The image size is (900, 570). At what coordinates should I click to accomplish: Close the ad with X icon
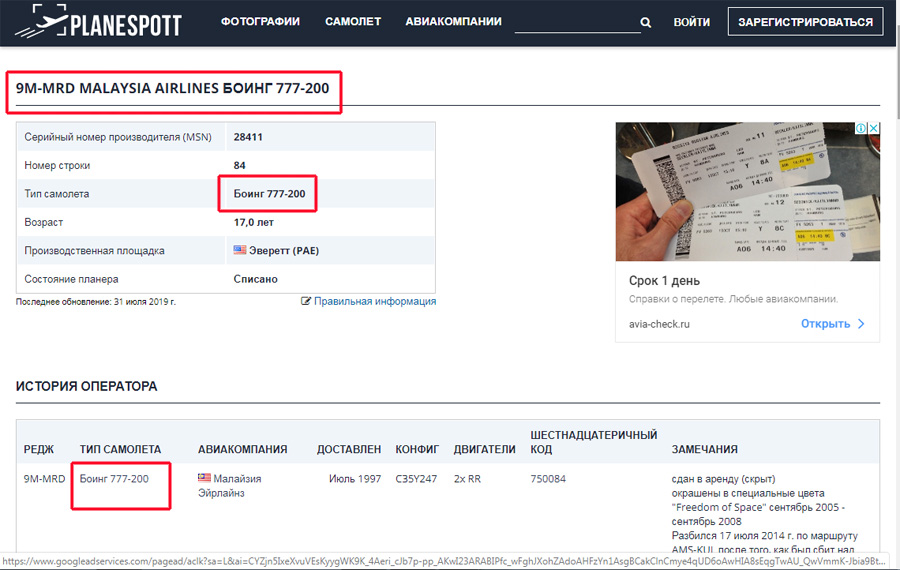click(x=874, y=128)
